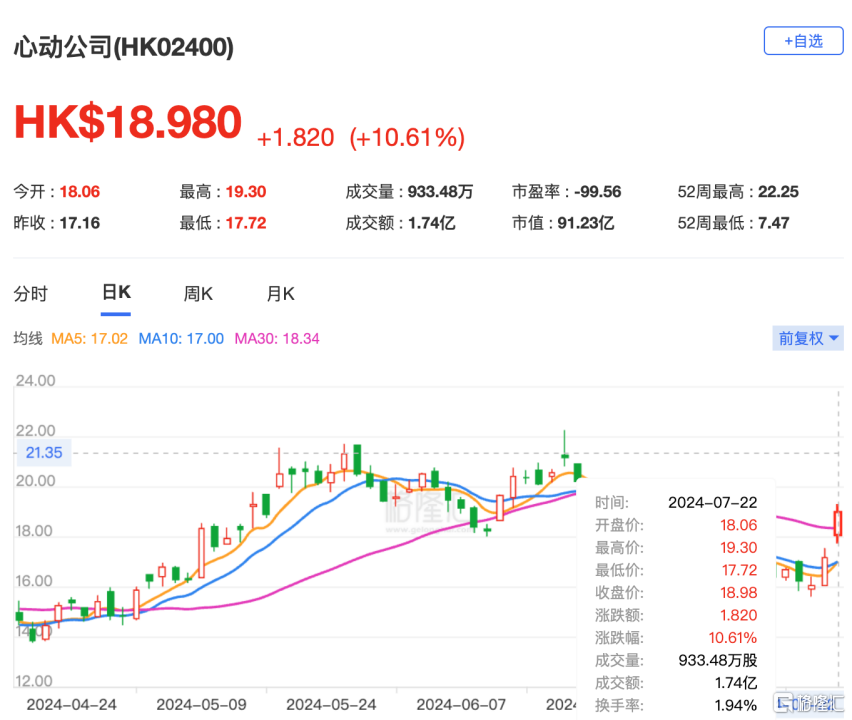The width and height of the screenshot is (852, 720).
Task: Click the tooltip date 2024-07-22
Action: (712, 503)
